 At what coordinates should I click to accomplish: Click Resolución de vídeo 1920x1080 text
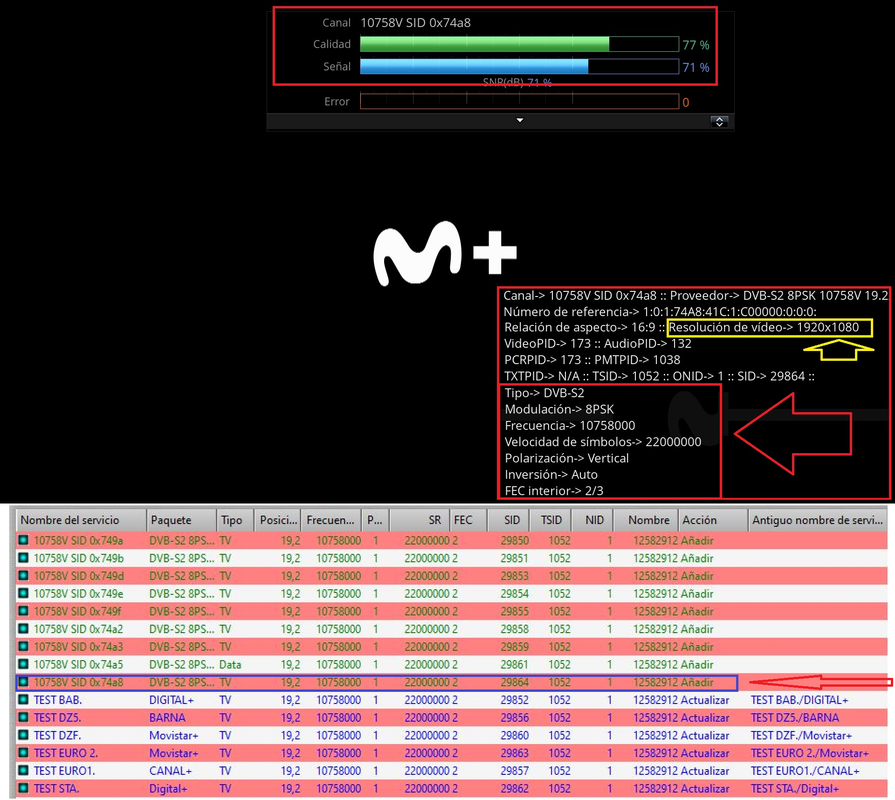[764, 327]
